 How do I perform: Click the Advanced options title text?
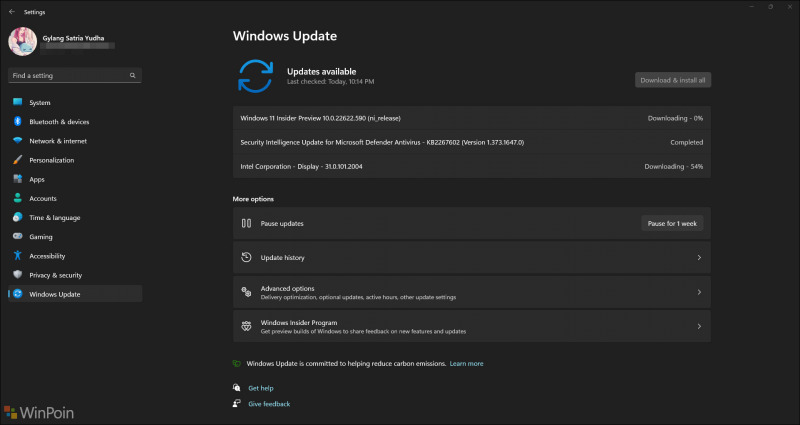[287, 288]
